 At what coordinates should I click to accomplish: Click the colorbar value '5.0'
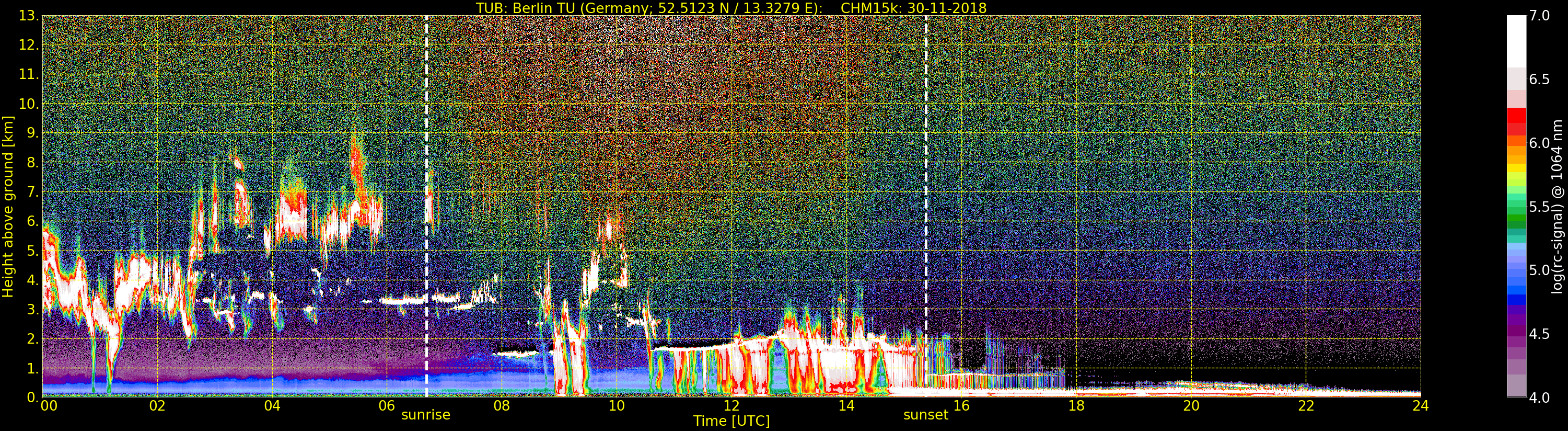tap(1539, 270)
